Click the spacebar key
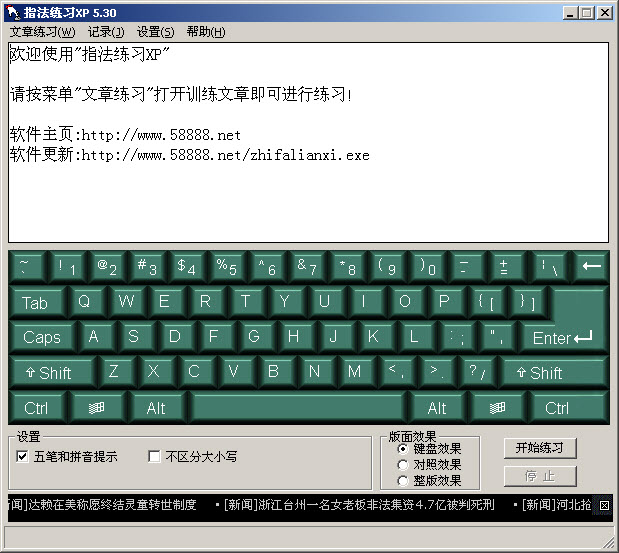 (x=297, y=407)
